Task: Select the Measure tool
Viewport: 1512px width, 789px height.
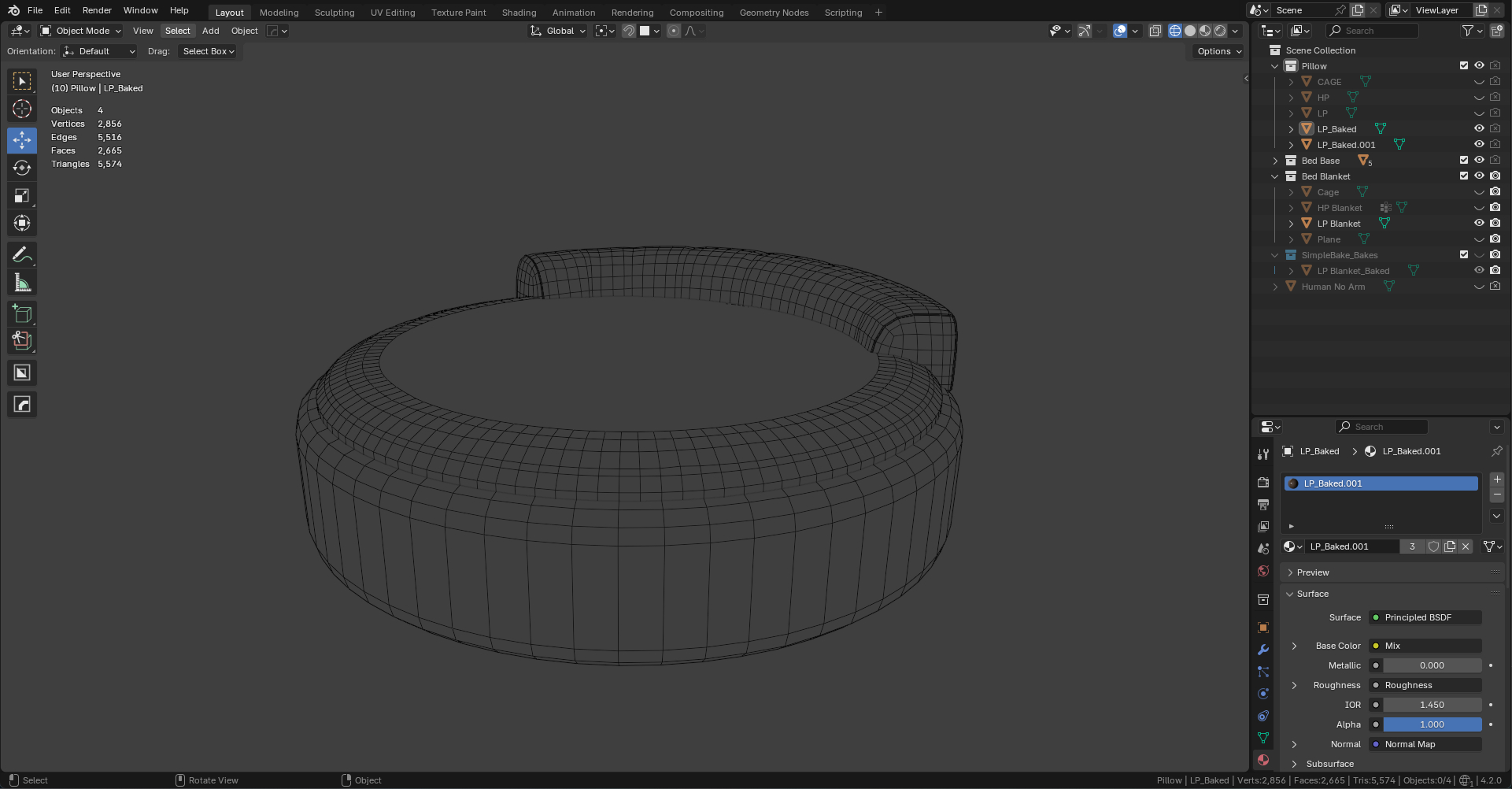Action: tap(22, 283)
